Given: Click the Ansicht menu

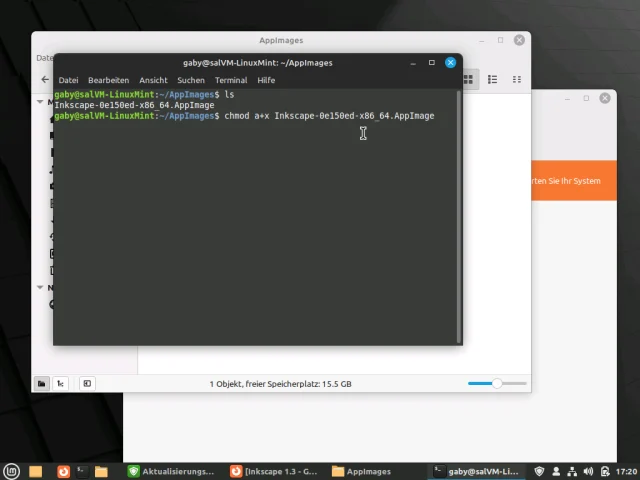Looking at the screenshot, I should tap(153, 80).
